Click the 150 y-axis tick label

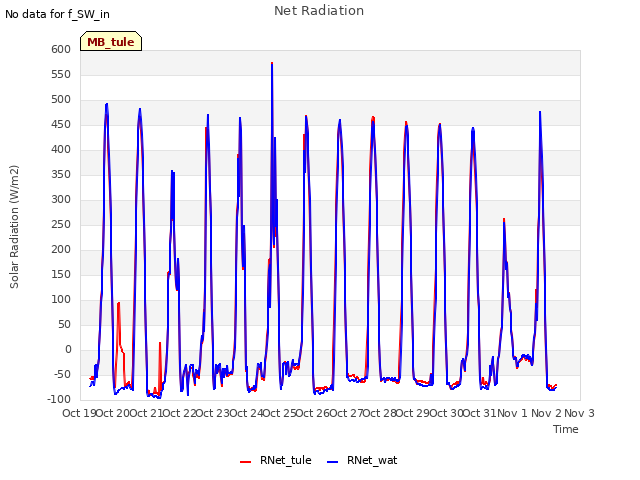point(61,275)
